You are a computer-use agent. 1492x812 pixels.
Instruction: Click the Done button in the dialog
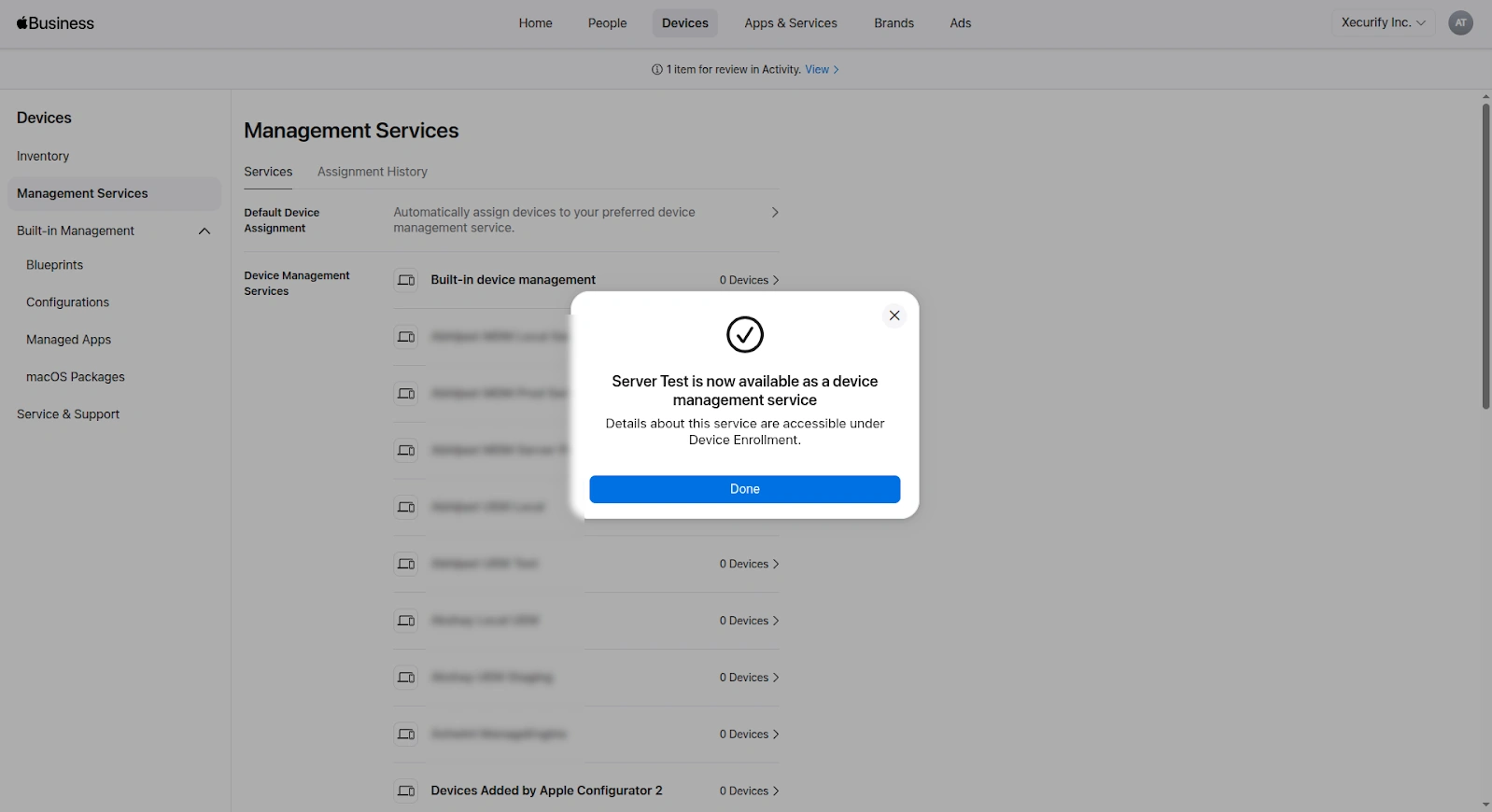[x=744, y=489]
